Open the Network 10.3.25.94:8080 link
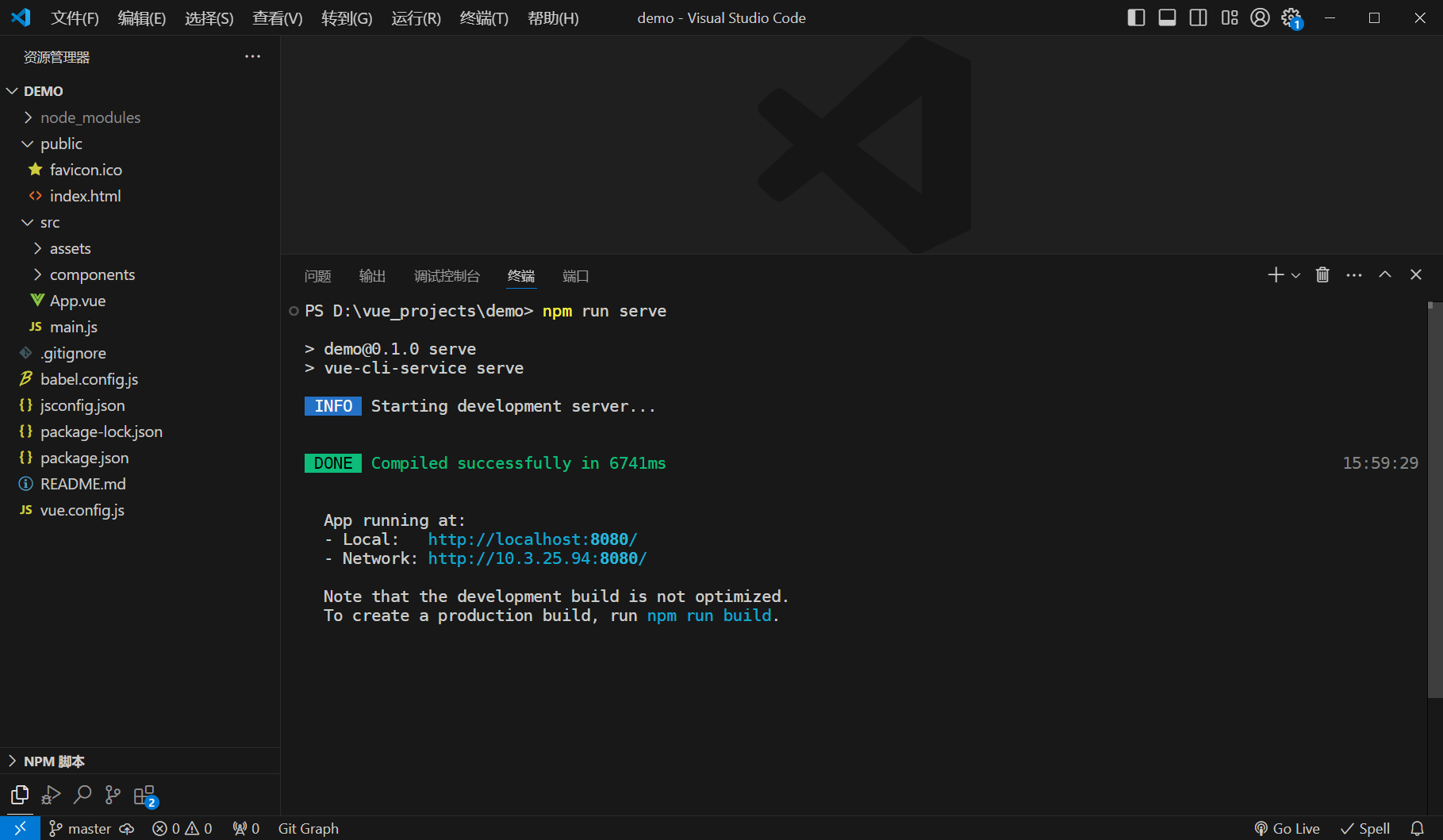 [x=537, y=558]
